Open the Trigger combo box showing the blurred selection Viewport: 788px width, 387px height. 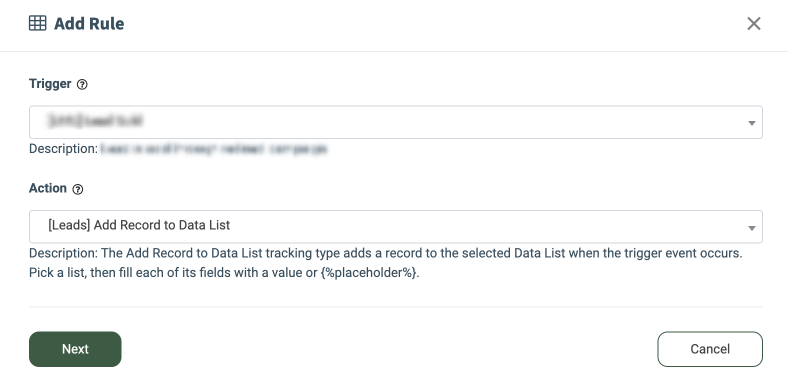coord(396,122)
